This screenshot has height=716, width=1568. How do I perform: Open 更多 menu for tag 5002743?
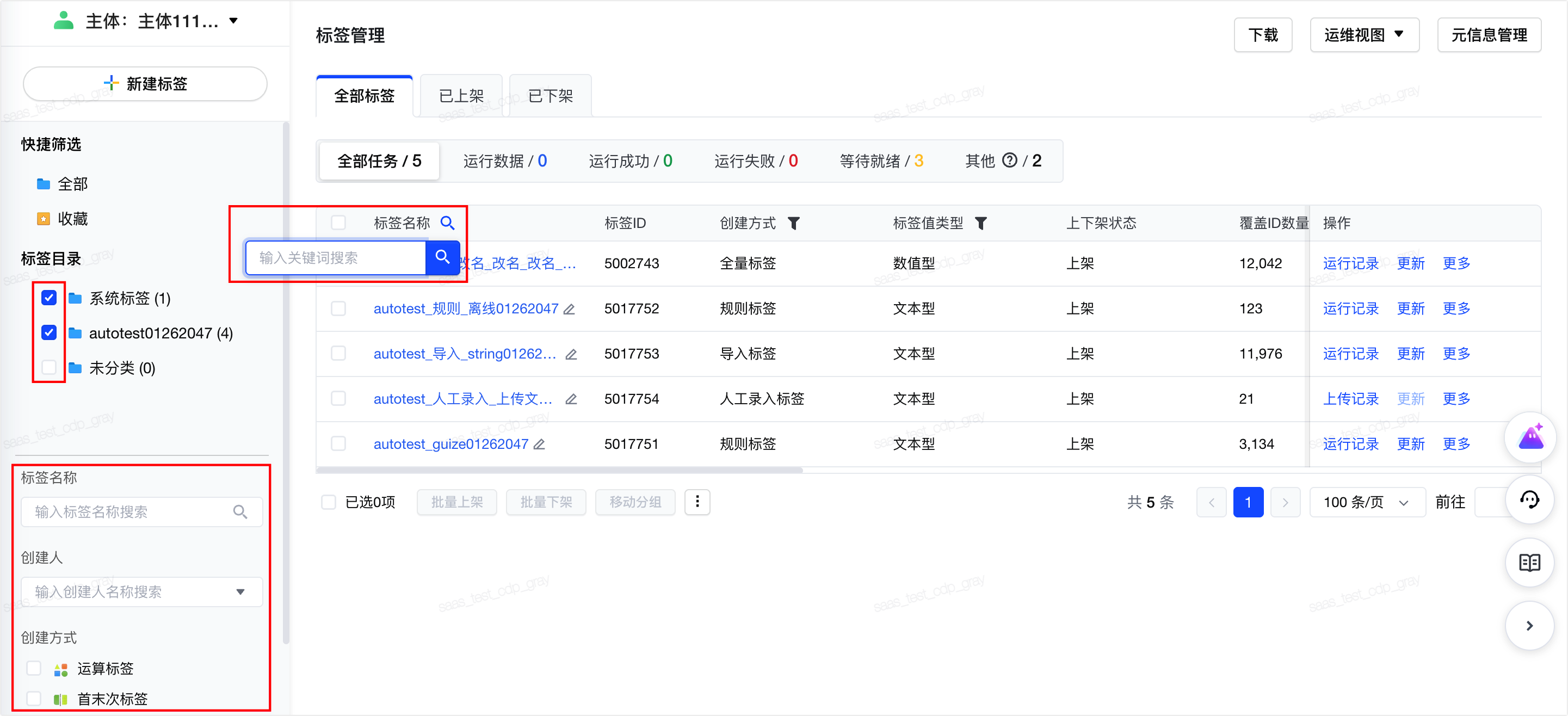coord(1456,264)
